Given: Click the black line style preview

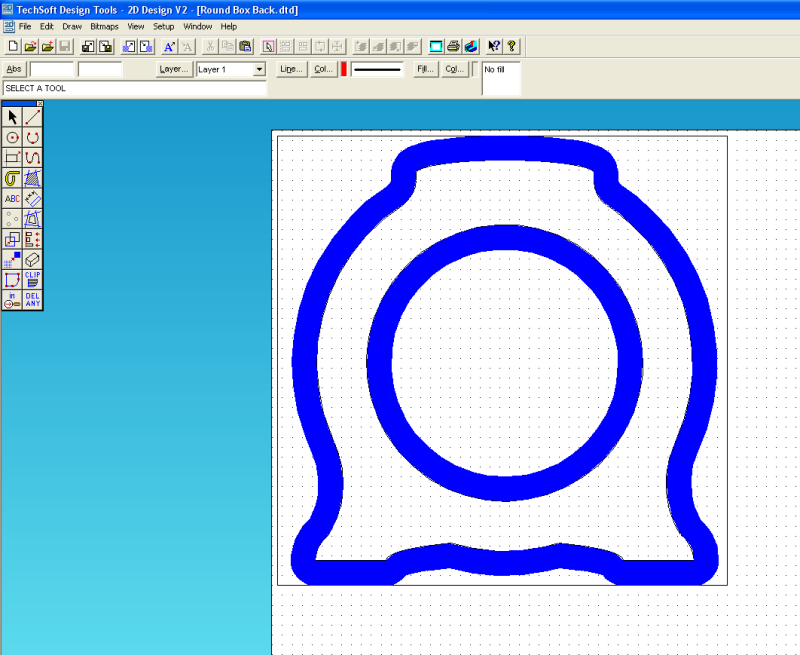Looking at the screenshot, I should point(377,69).
